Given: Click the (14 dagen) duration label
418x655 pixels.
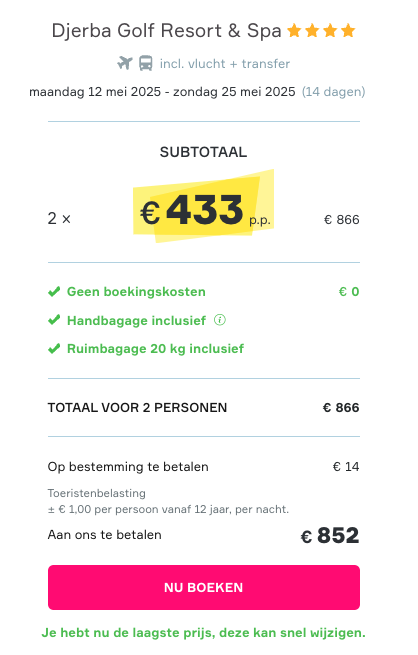Looking at the screenshot, I should [x=334, y=91].
